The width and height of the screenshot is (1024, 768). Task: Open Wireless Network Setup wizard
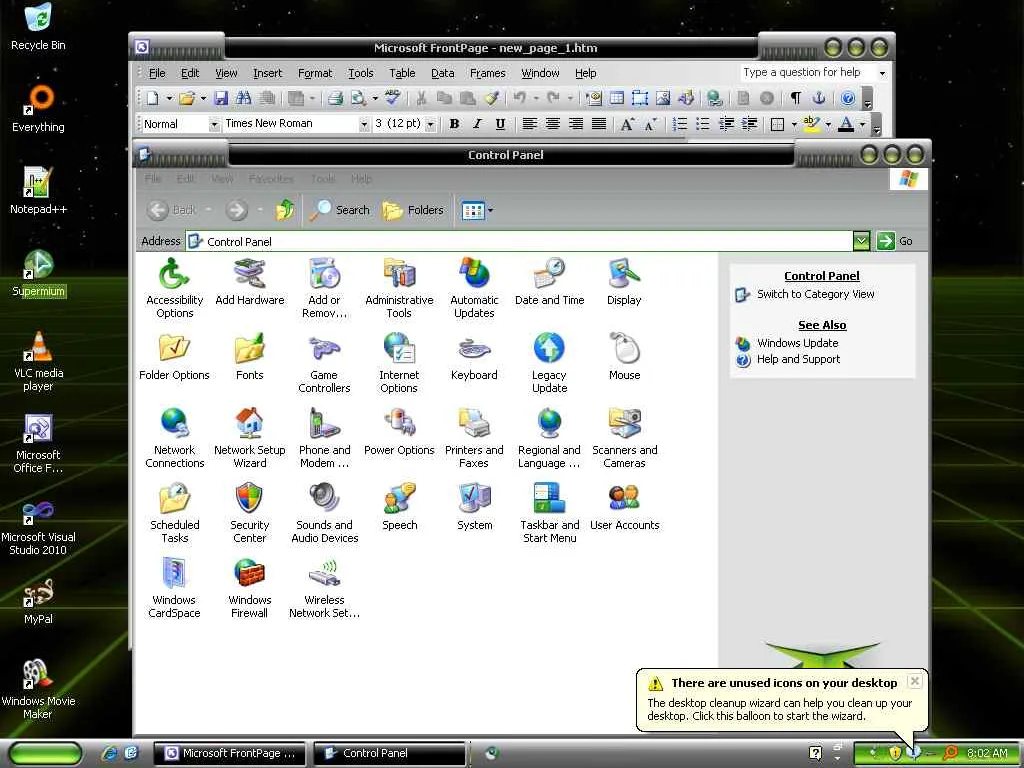pos(325,588)
